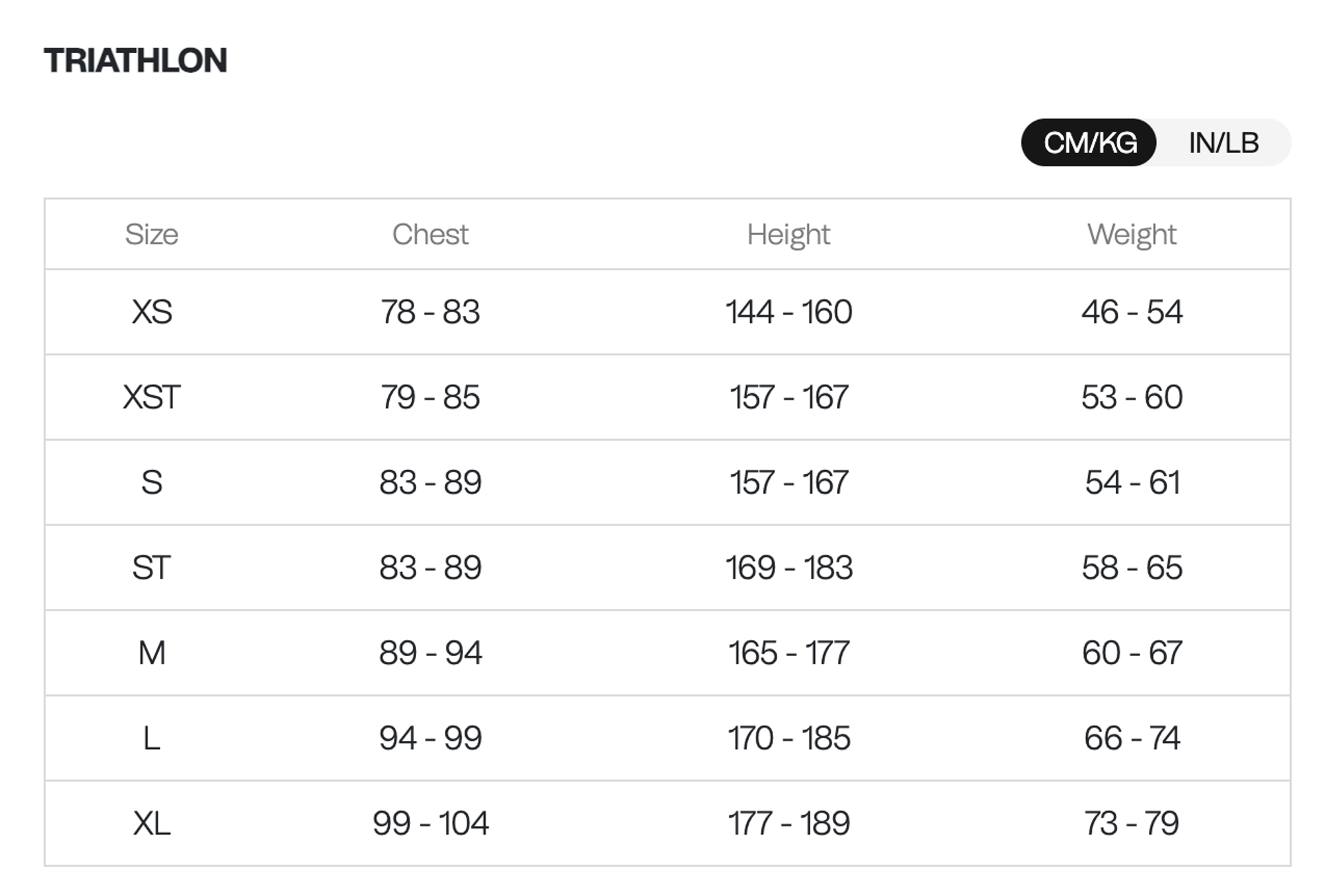Image resolution: width=1325 pixels, height=896 pixels.
Task: Select the M size row label
Action: (152, 653)
